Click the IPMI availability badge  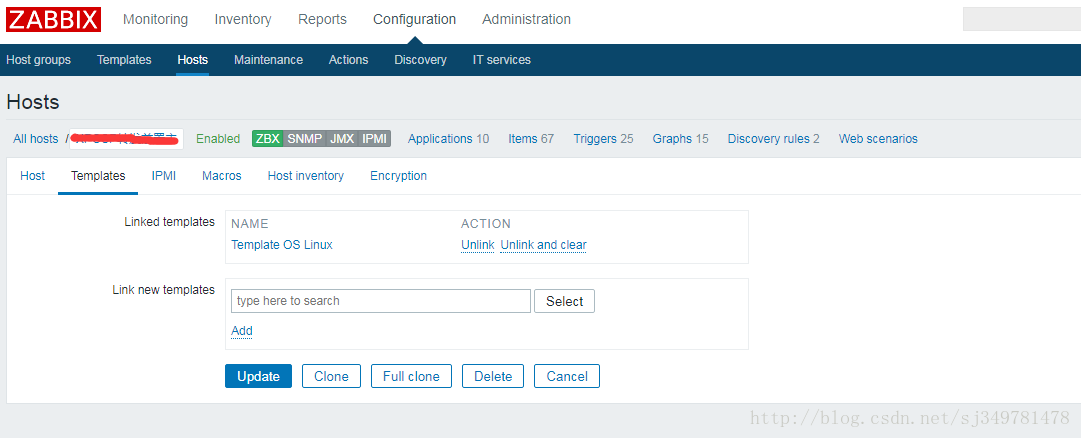[x=374, y=139]
